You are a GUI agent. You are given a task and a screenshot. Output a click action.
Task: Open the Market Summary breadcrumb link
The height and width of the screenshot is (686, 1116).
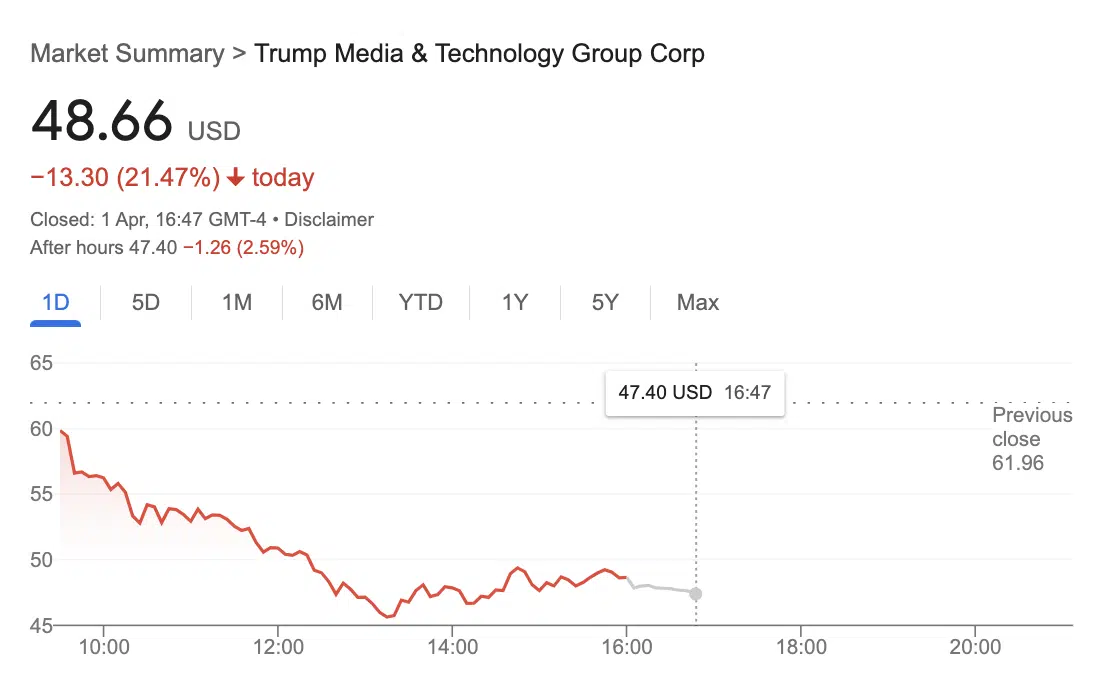click(x=127, y=53)
